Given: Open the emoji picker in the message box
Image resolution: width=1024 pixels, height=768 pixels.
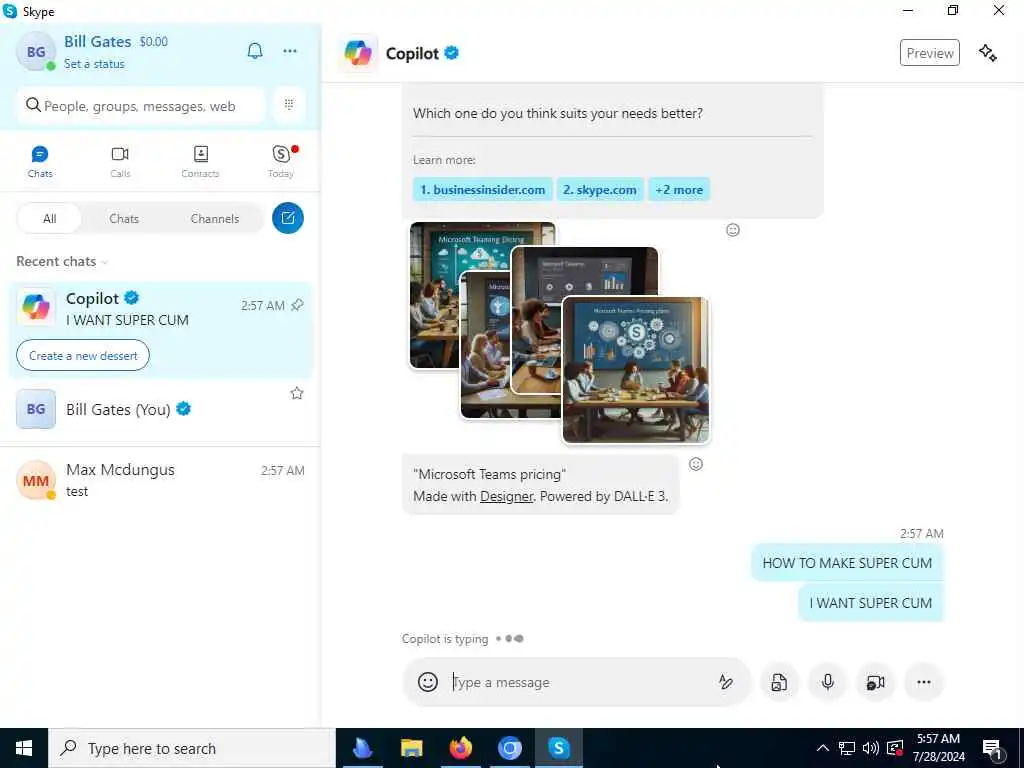Looking at the screenshot, I should (x=428, y=682).
